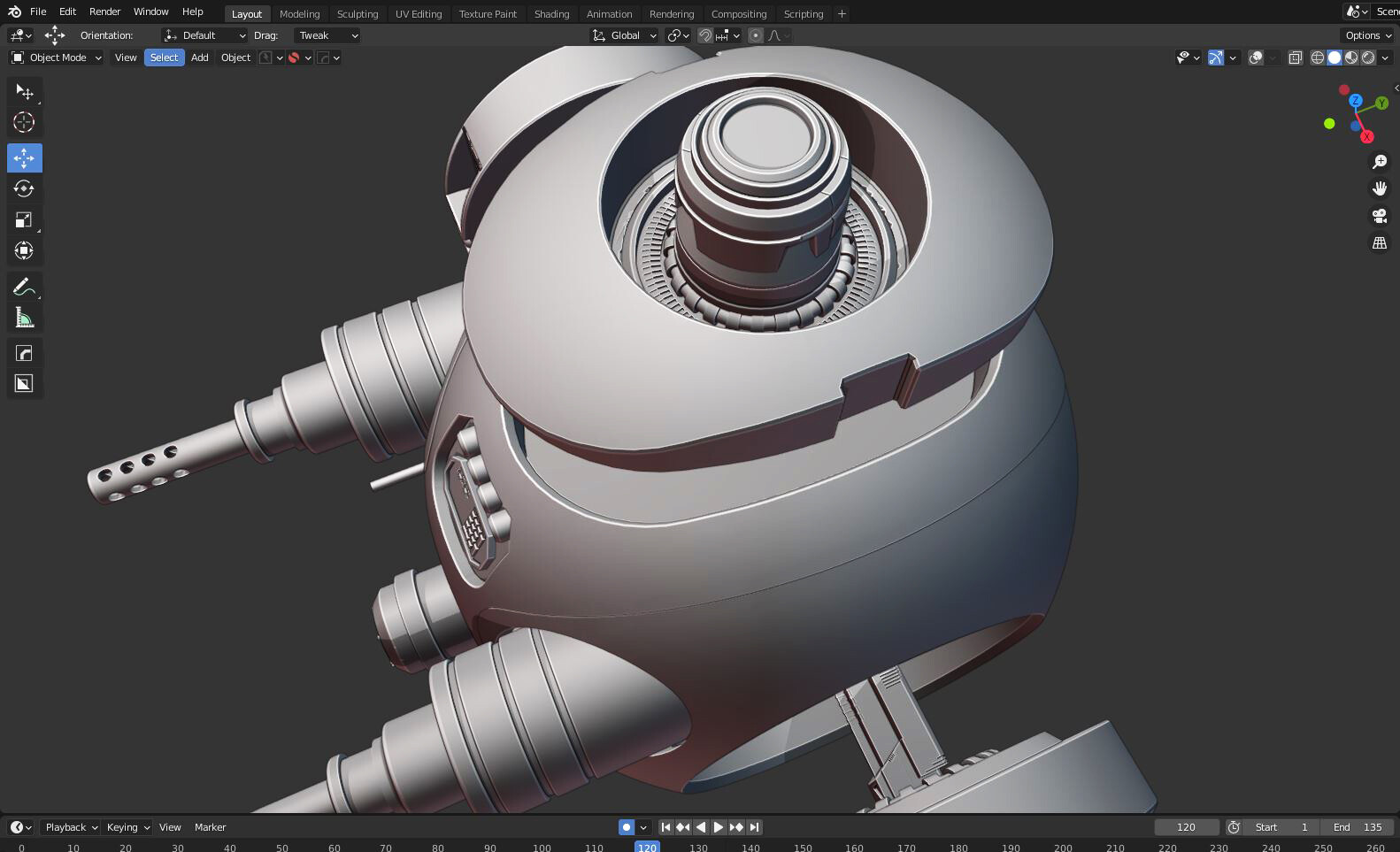Image resolution: width=1400 pixels, height=852 pixels.
Task: Toggle proportional editing
Action: [755, 35]
